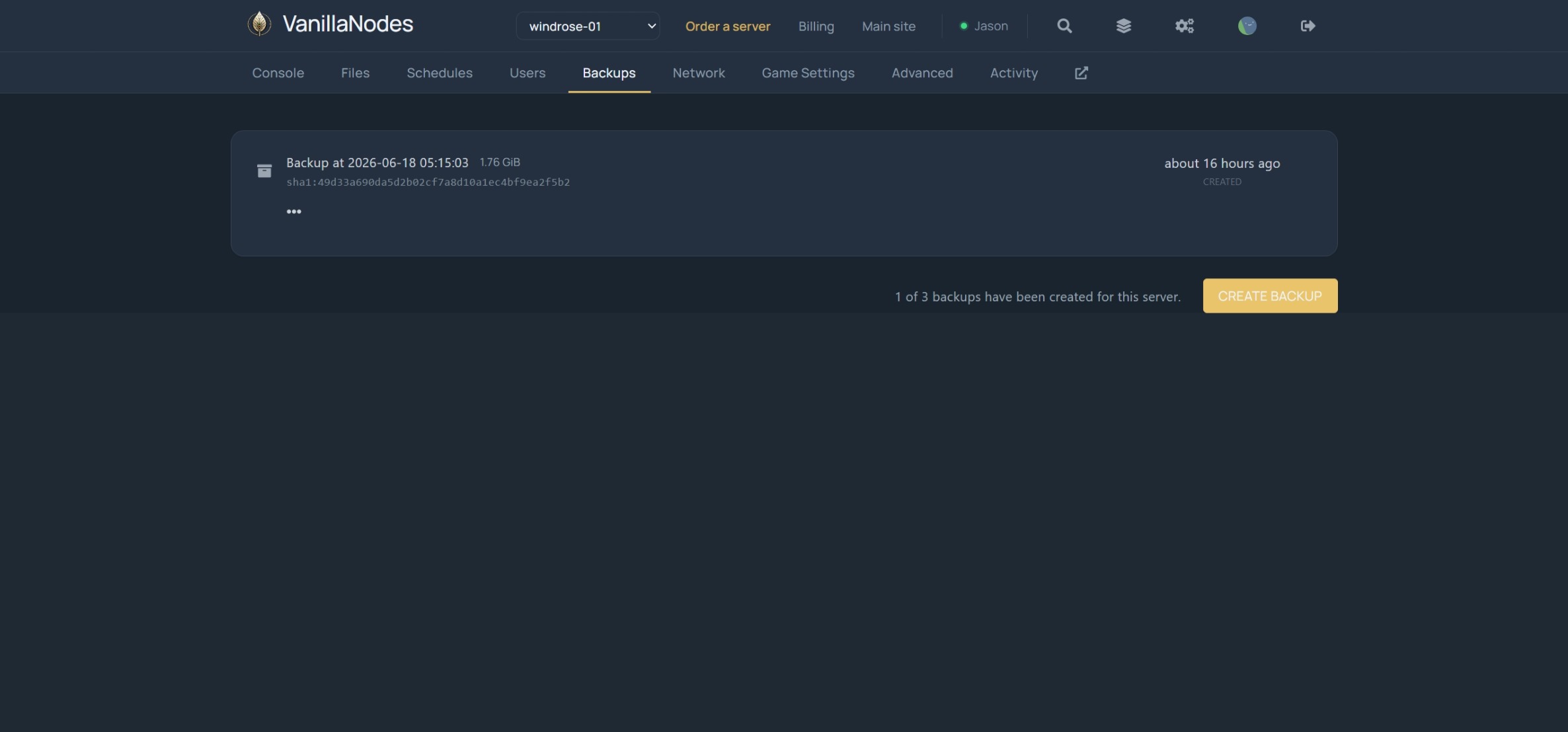Click the '1.76 GiB' backup size text
The image size is (1568, 732).
pyautogui.click(x=500, y=162)
